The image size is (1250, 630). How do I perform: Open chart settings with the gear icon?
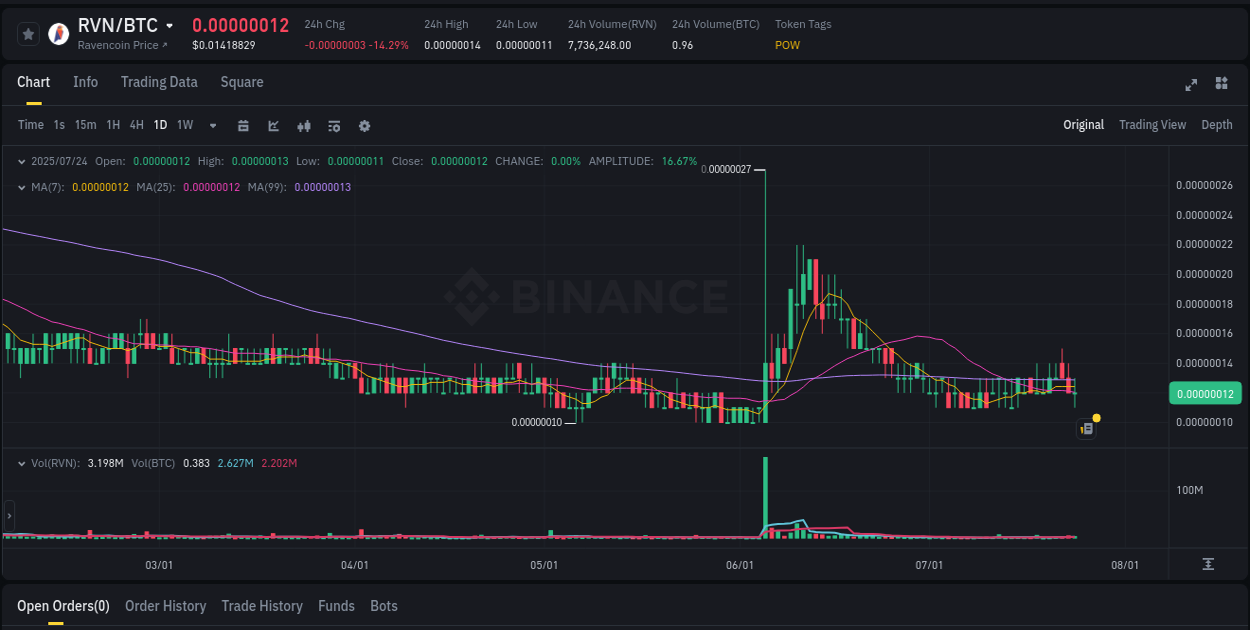364,125
